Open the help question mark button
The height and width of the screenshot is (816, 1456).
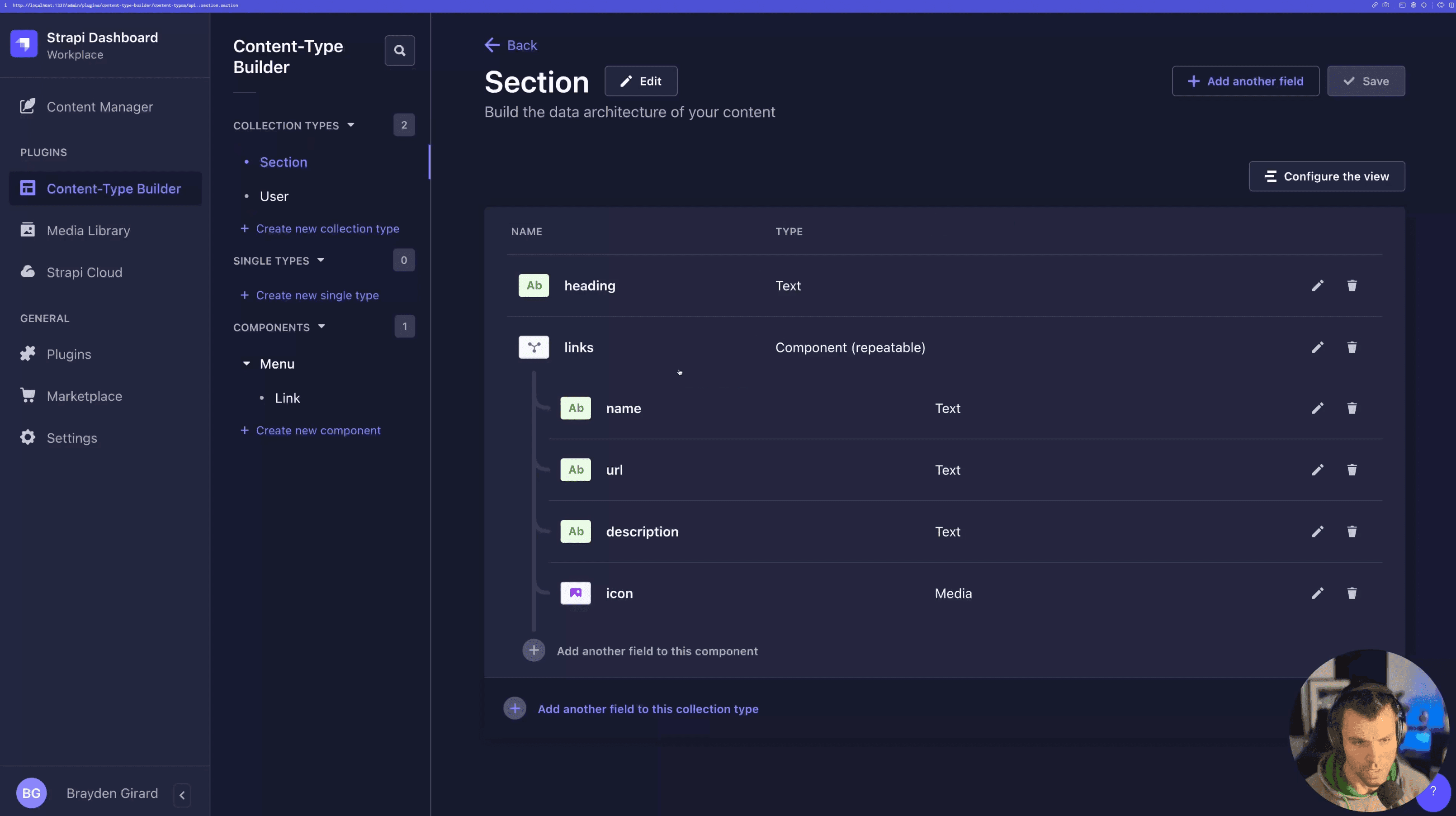point(1433,791)
